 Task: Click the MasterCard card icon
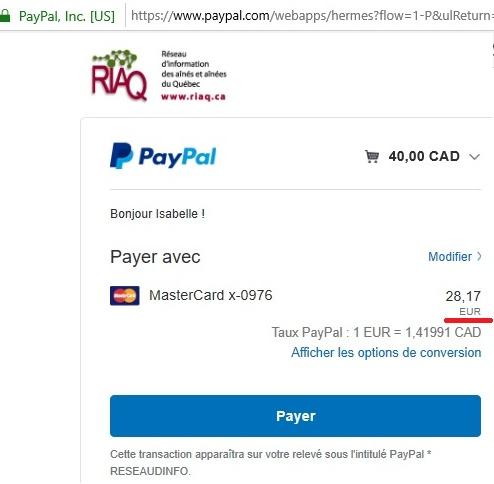pyautogui.click(x=125, y=296)
